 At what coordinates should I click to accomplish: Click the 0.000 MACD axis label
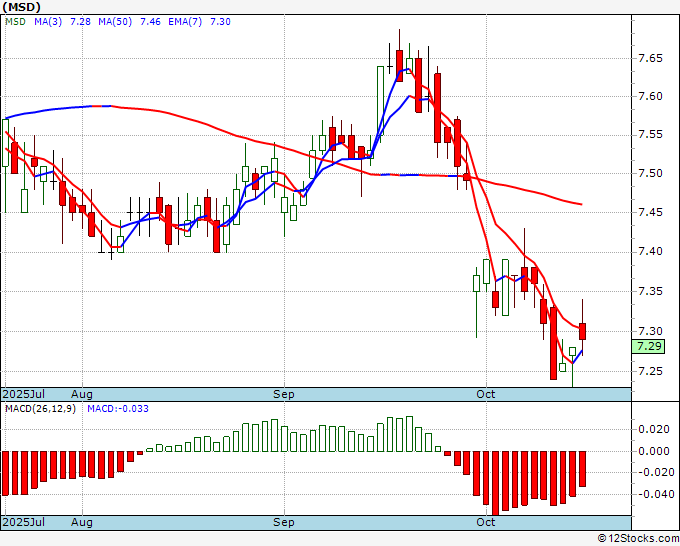point(654,451)
